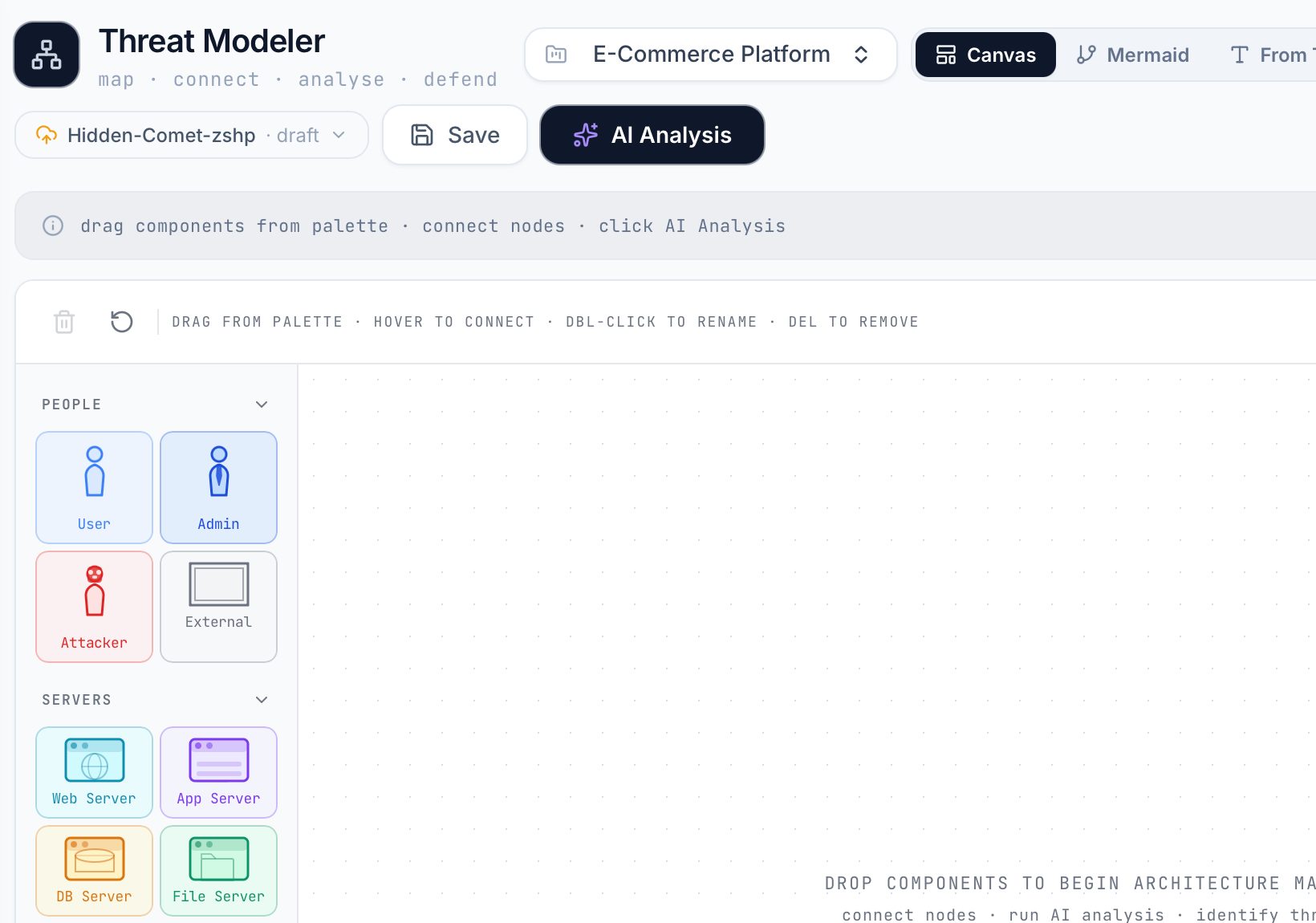The width and height of the screenshot is (1316, 923).
Task: Select the App Server component
Action: 218,772
